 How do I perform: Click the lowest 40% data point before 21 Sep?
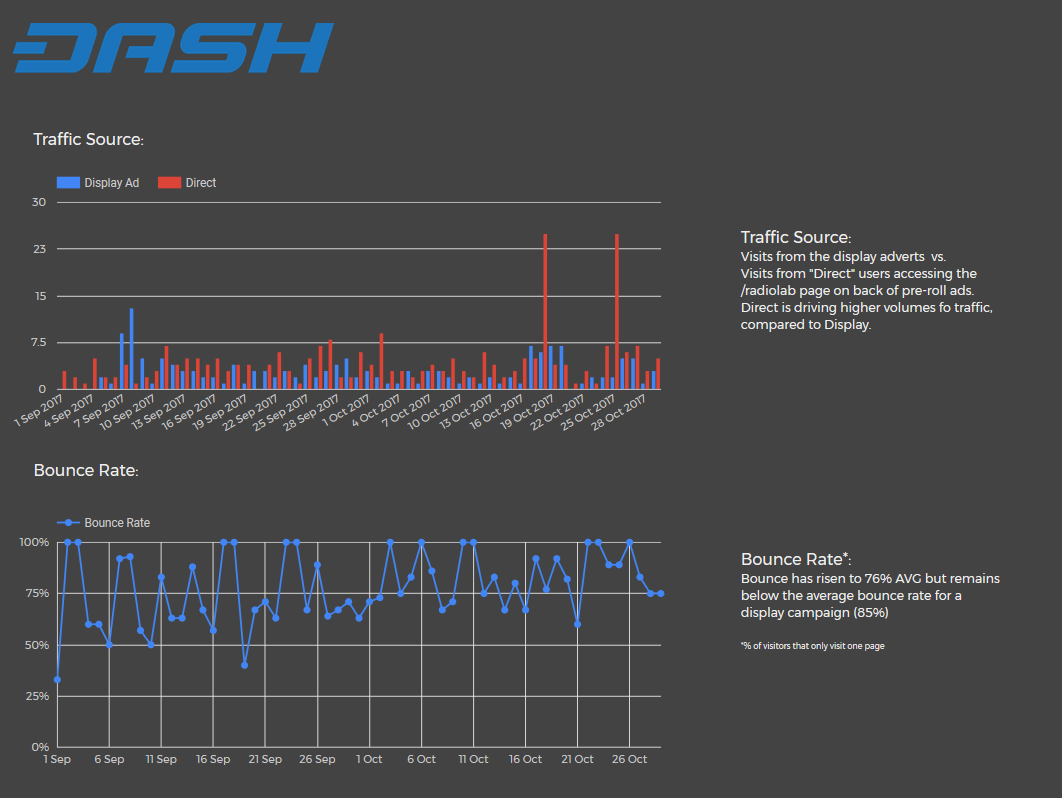(245, 665)
